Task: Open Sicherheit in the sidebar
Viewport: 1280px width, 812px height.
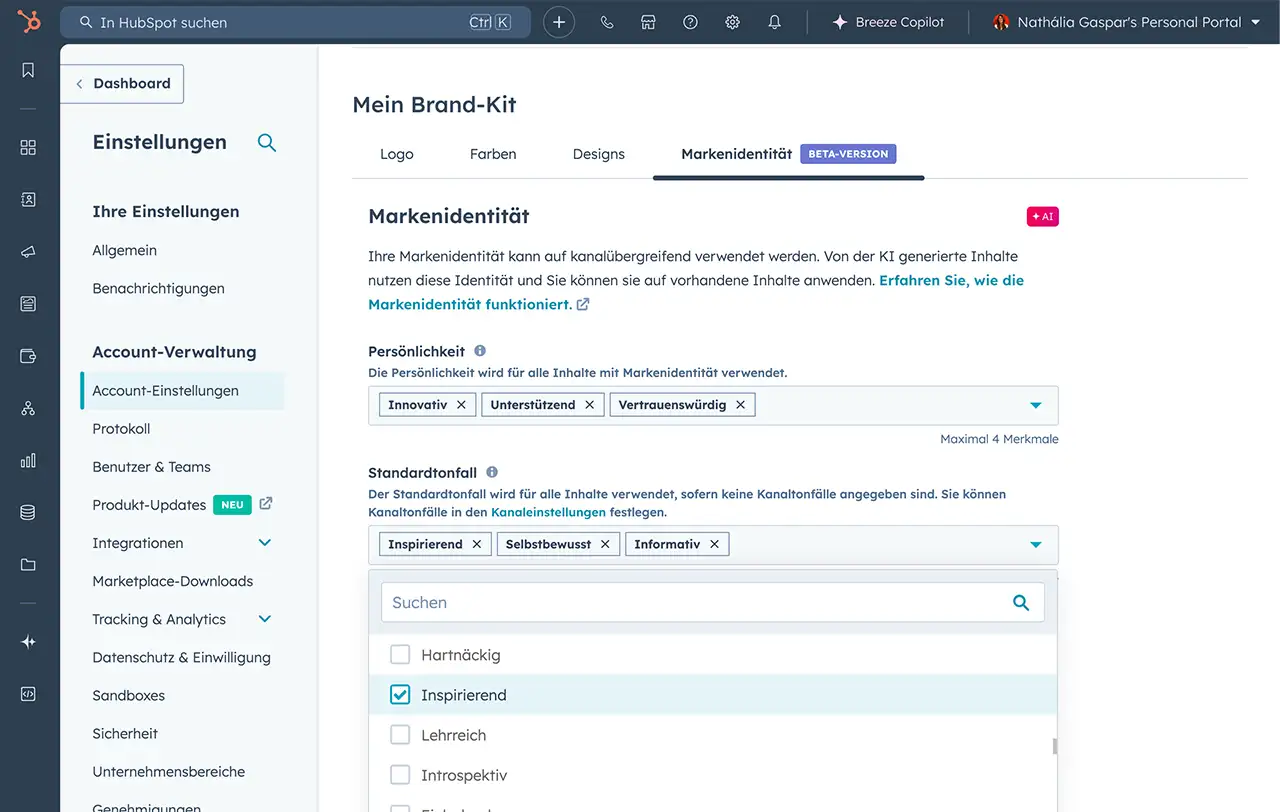Action: pyautogui.click(x=125, y=733)
